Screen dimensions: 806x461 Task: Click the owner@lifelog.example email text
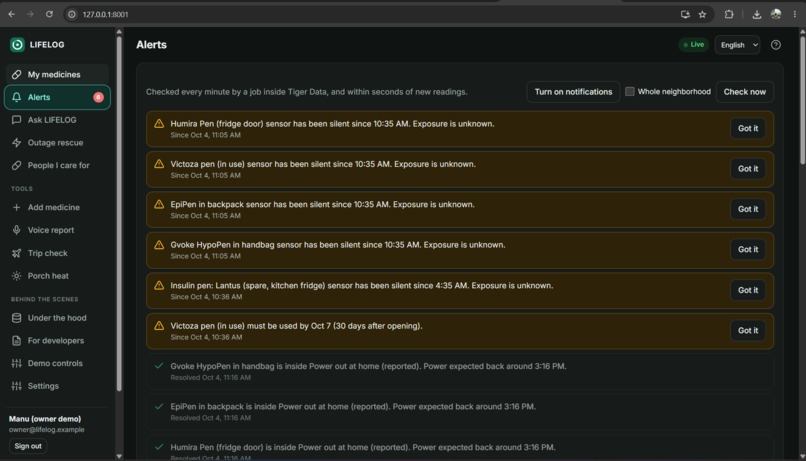pos(46,430)
